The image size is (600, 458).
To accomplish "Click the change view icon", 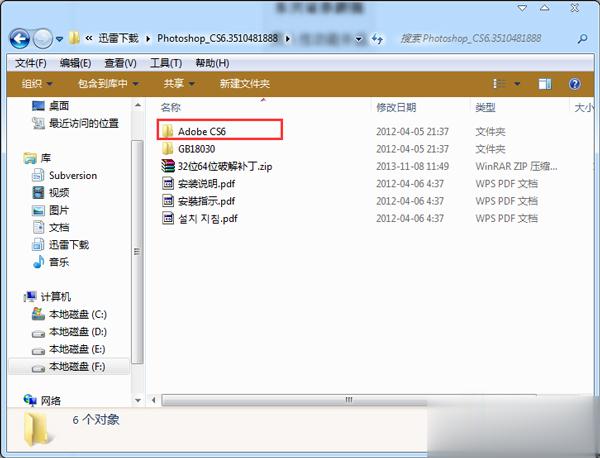I will point(499,83).
